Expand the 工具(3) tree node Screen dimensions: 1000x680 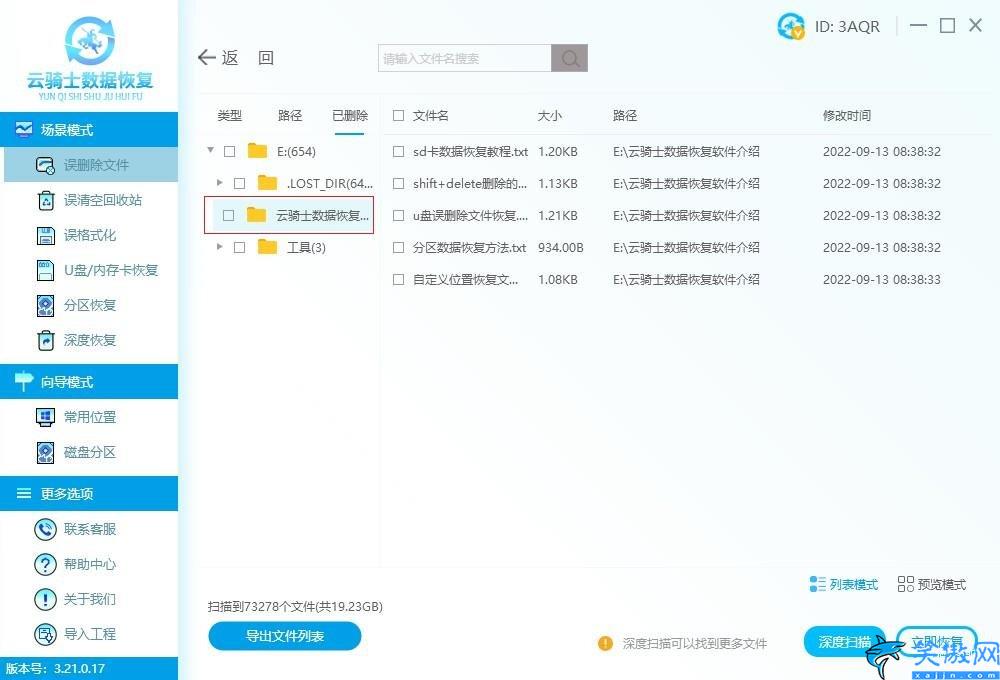tap(219, 246)
